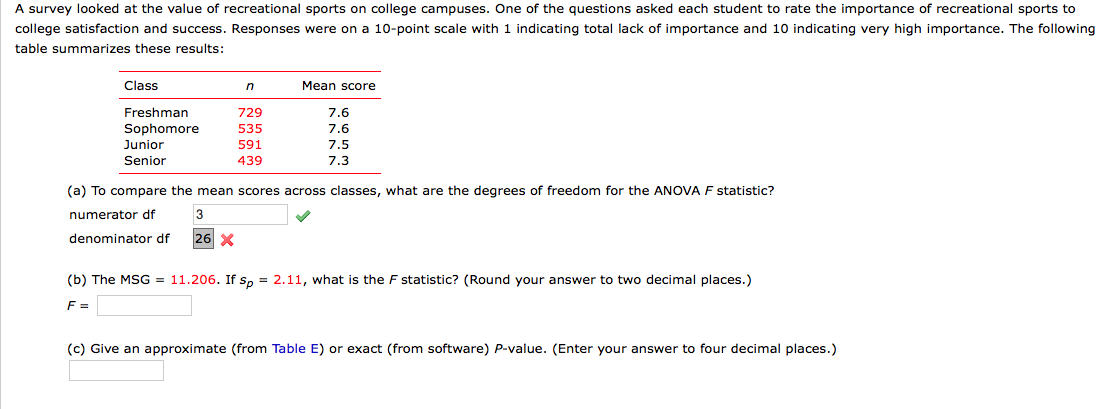Viewport: 1117px width, 409px height.
Task: Click the Mean score column header
Action: click(338, 86)
